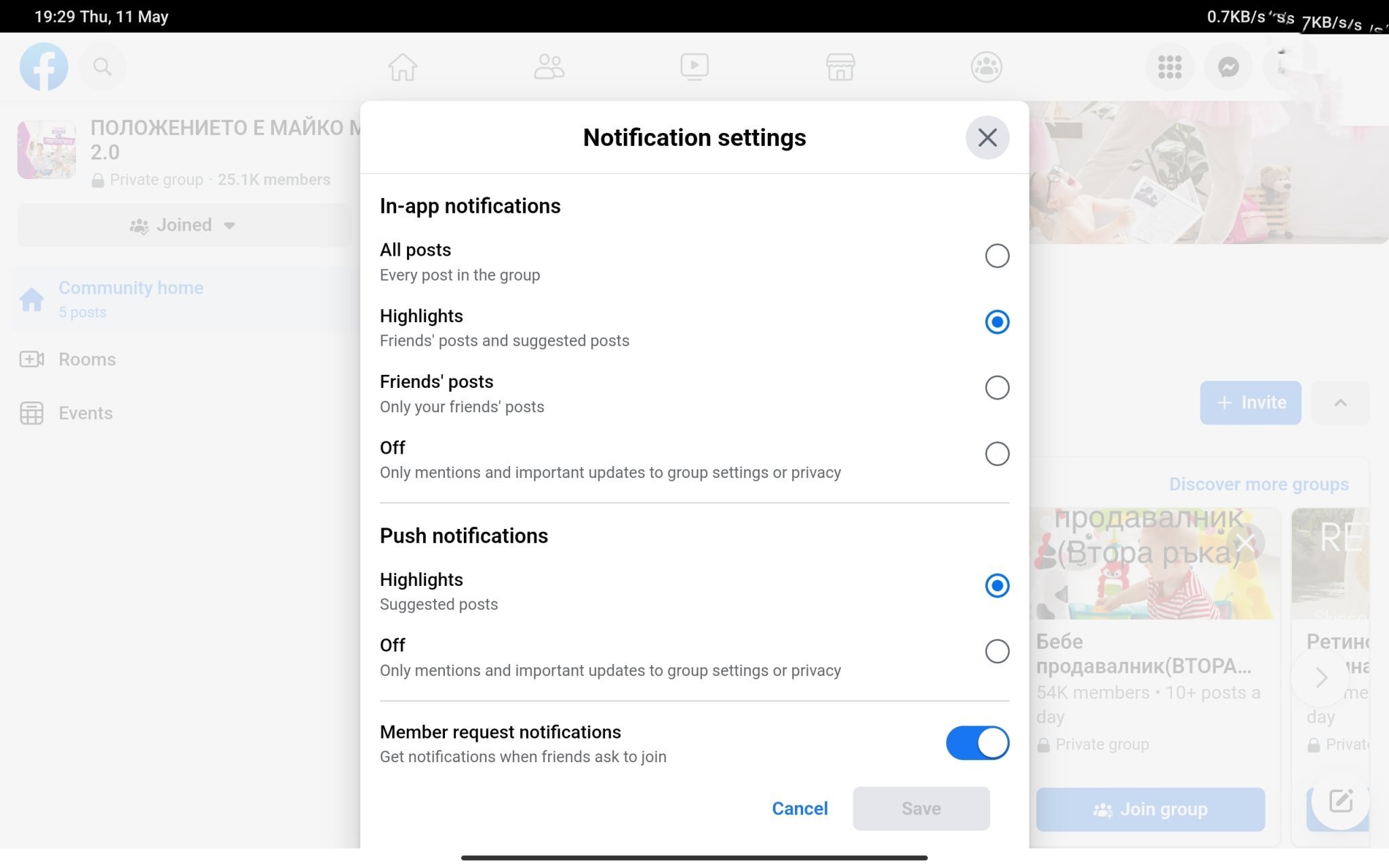Open Rooms in the group sidebar
The height and width of the screenshot is (868, 1389).
tap(87, 359)
